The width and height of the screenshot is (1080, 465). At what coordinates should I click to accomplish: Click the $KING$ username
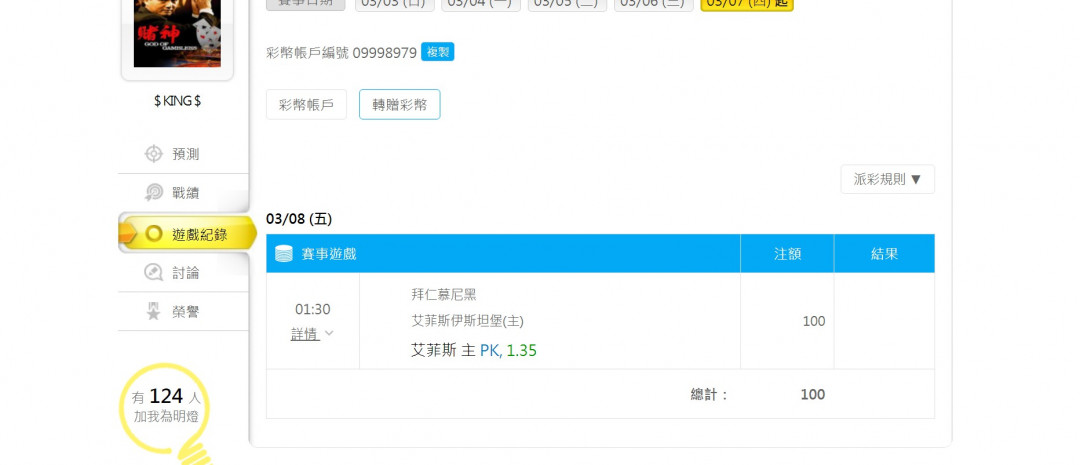178,101
